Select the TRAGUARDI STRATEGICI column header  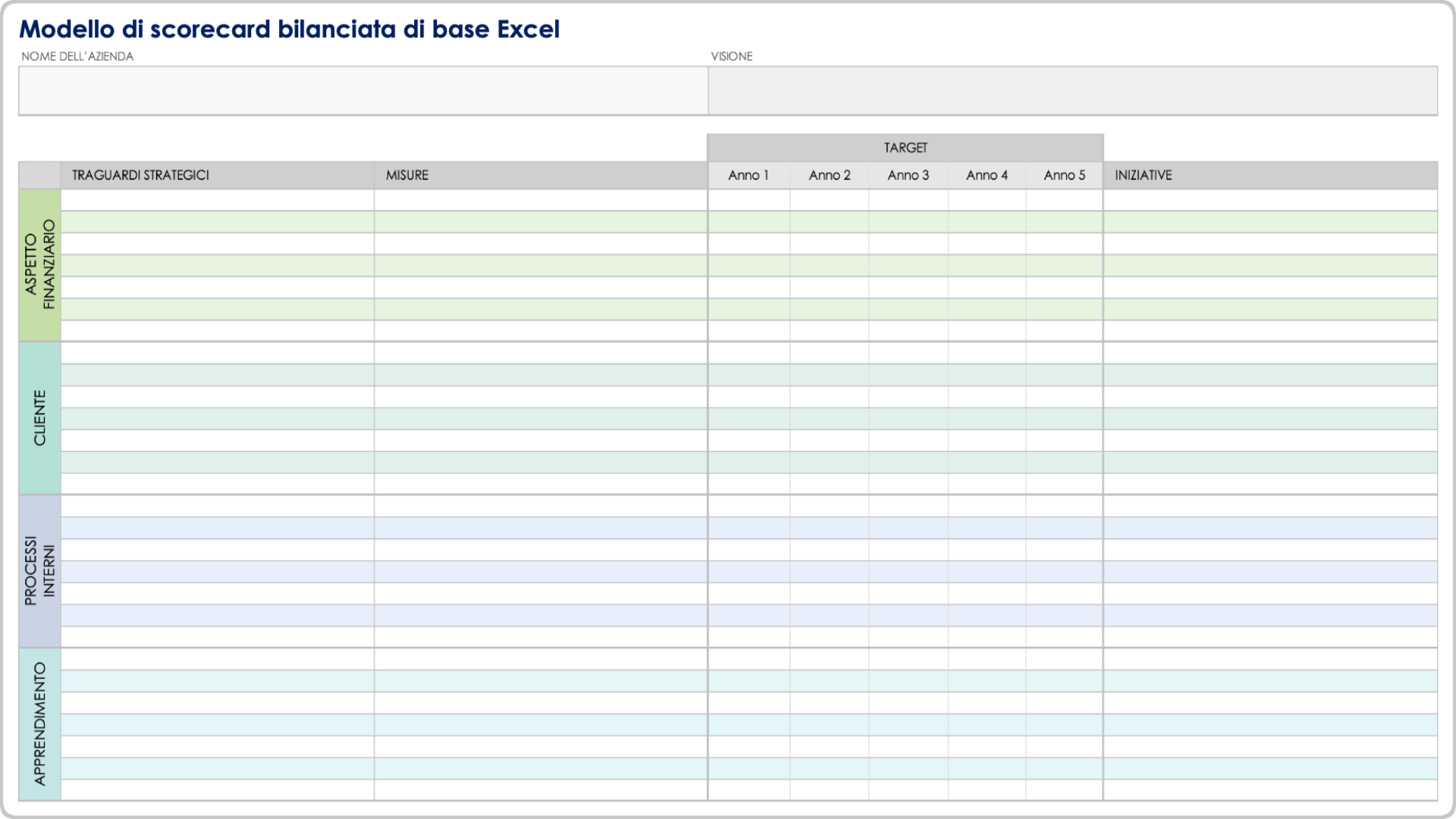click(x=217, y=175)
